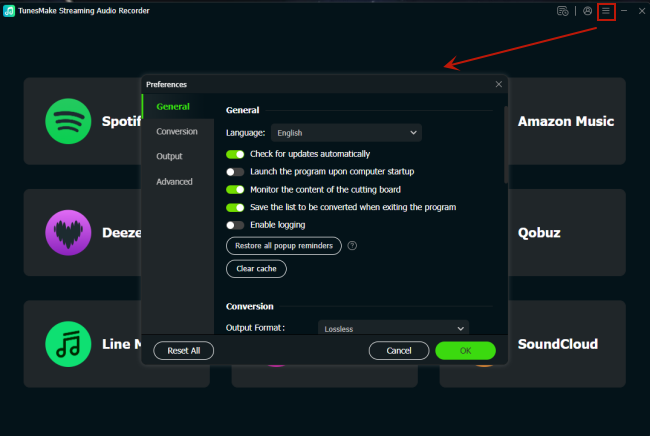
Task: Close the Preferences dialog
Action: (499, 84)
